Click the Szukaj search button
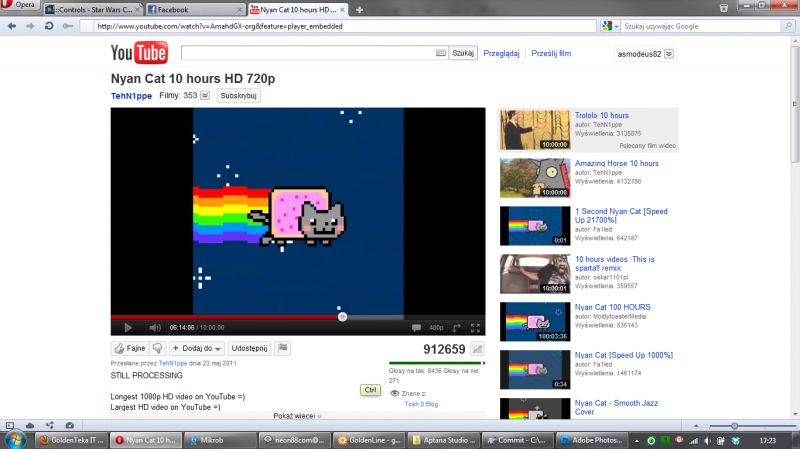 click(x=463, y=53)
